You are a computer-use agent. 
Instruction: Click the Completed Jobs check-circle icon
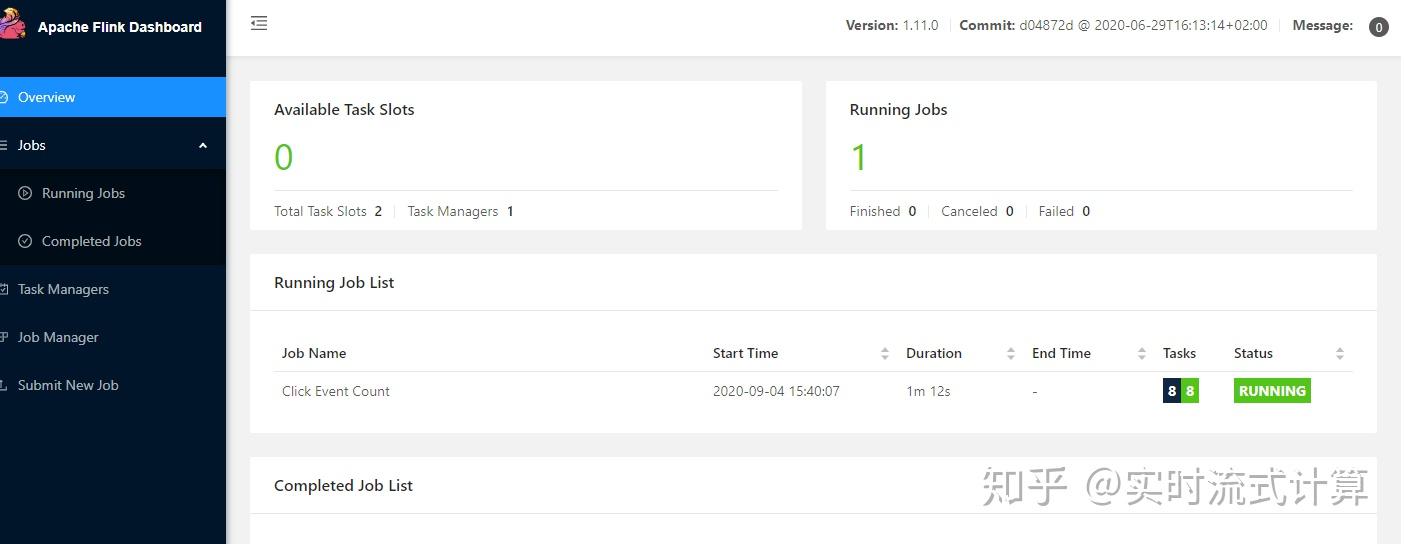pyautogui.click(x=25, y=241)
